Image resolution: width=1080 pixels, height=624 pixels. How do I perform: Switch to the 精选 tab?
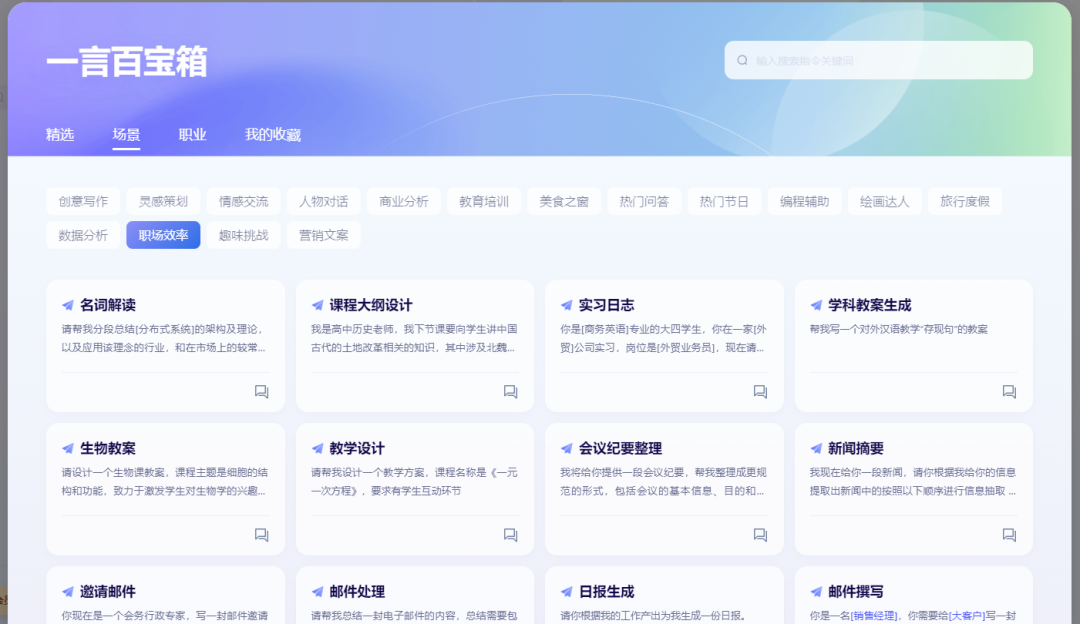[x=60, y=135]
